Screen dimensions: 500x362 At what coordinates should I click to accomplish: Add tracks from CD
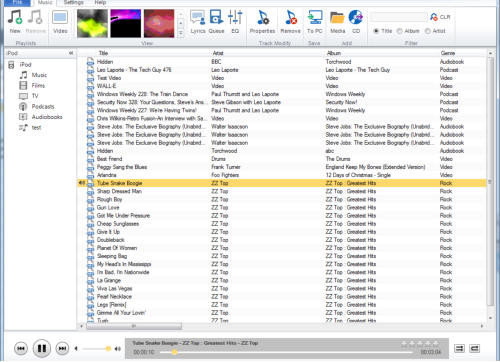(356, 21)
